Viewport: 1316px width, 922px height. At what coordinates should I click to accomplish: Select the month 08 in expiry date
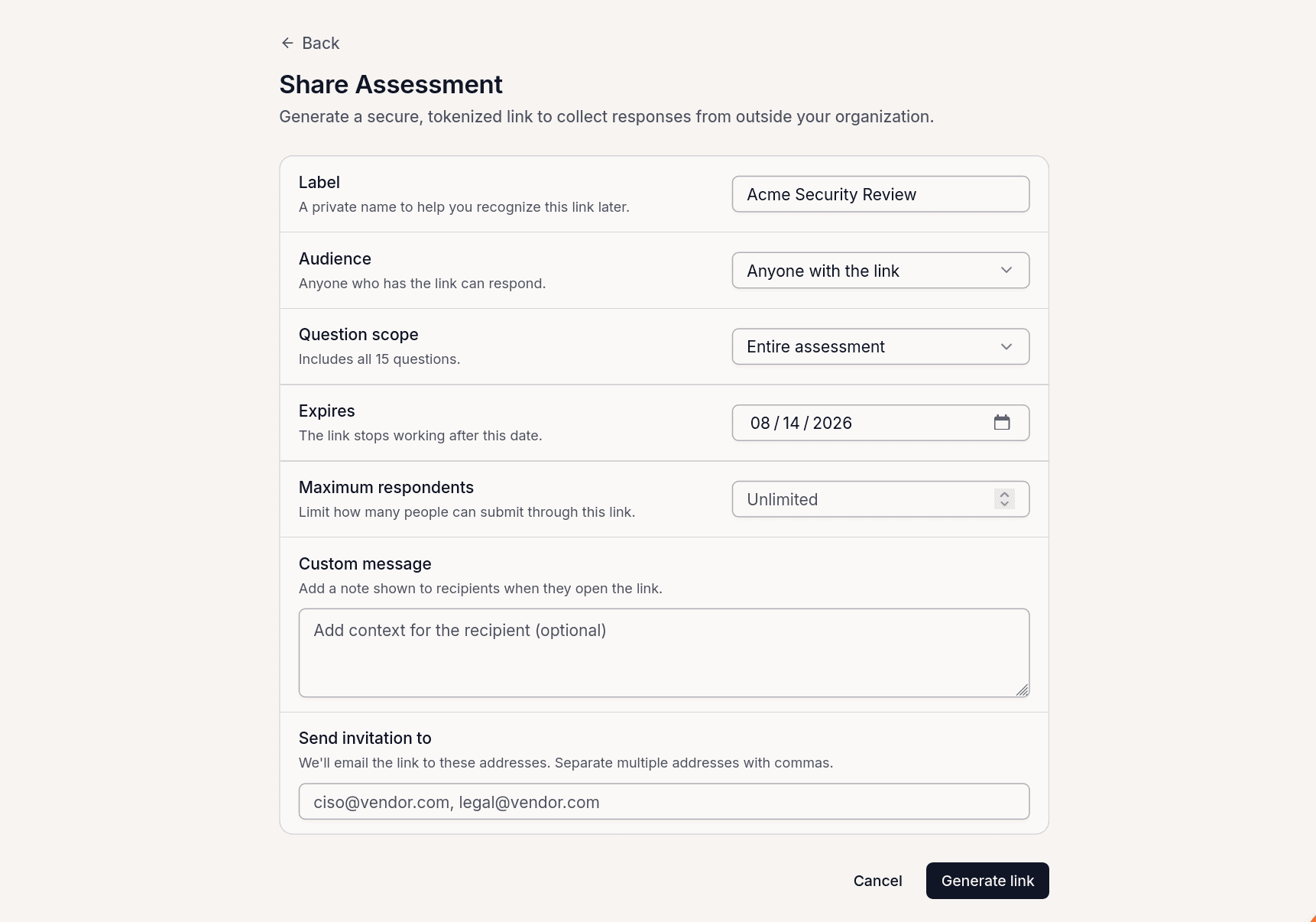(760, 423)
